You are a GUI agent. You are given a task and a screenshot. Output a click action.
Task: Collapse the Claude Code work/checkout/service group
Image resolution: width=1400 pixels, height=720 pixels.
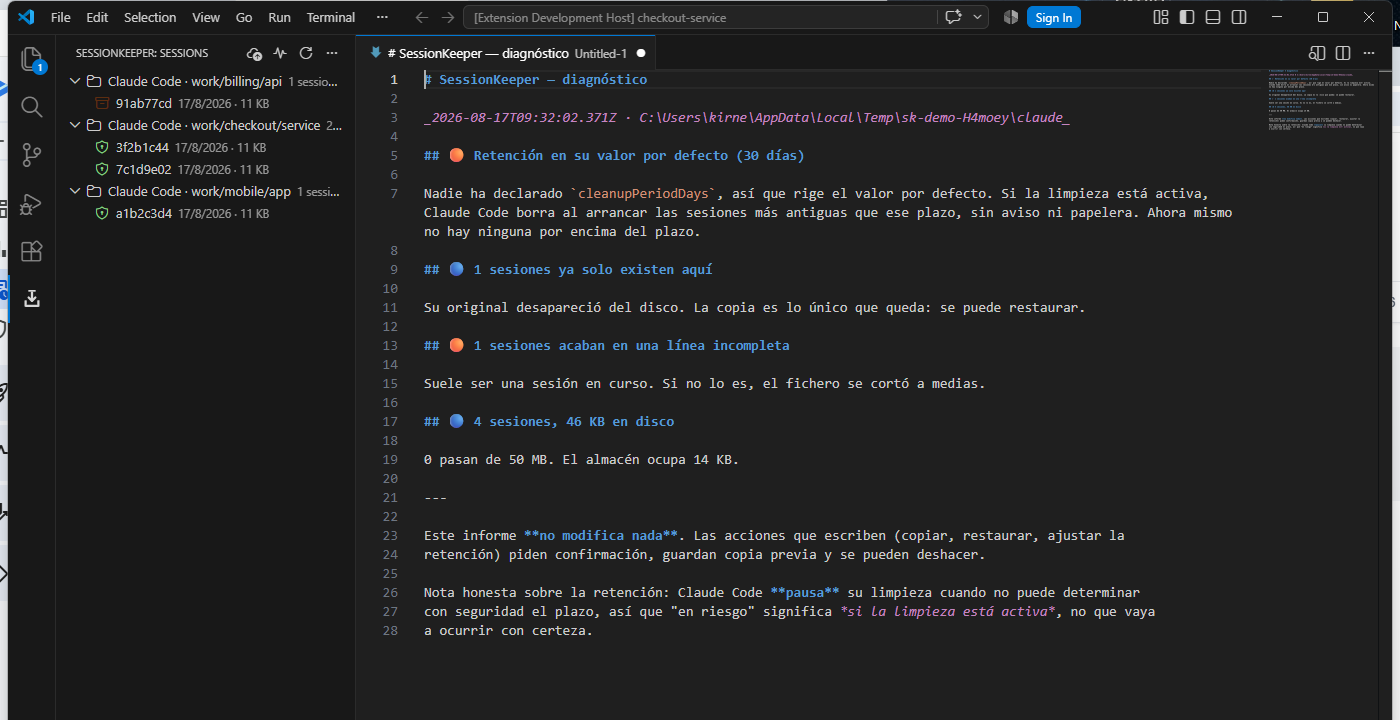tap(75, 125)
